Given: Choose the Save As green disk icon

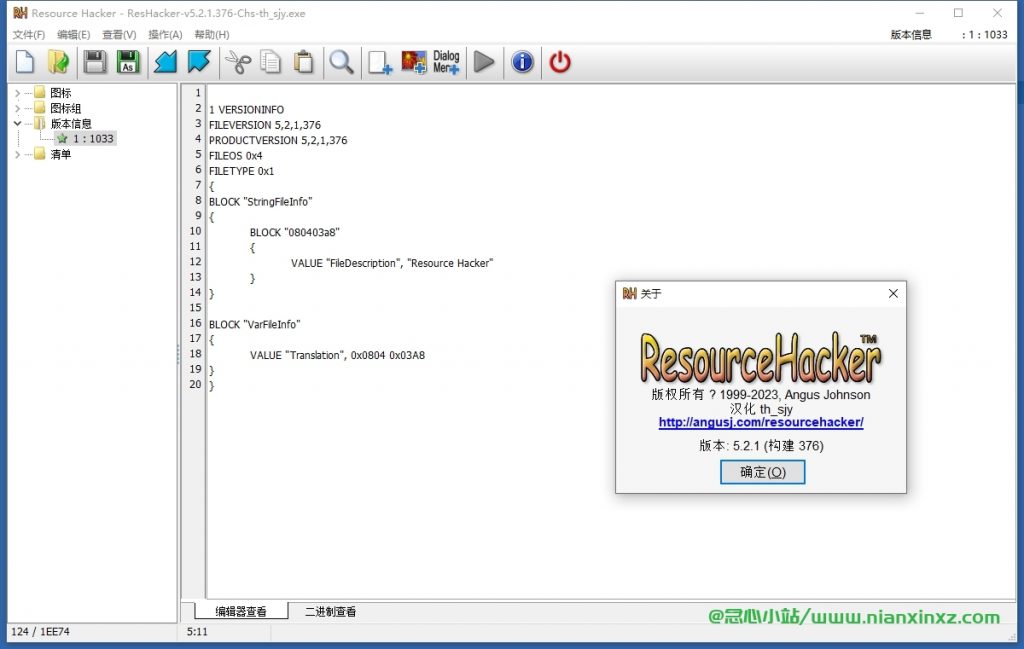Looking at the screenshot, I should (128, 62).
